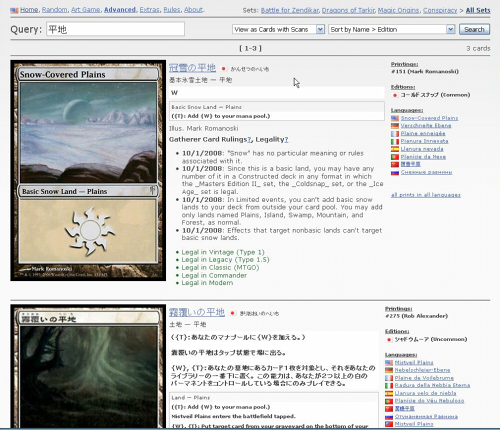Image resolution: width=500 pixels, height=430 pixels.
Task: Click Russian flag beside Отуманенная Равнина
Action: click(x=389, y=417)
